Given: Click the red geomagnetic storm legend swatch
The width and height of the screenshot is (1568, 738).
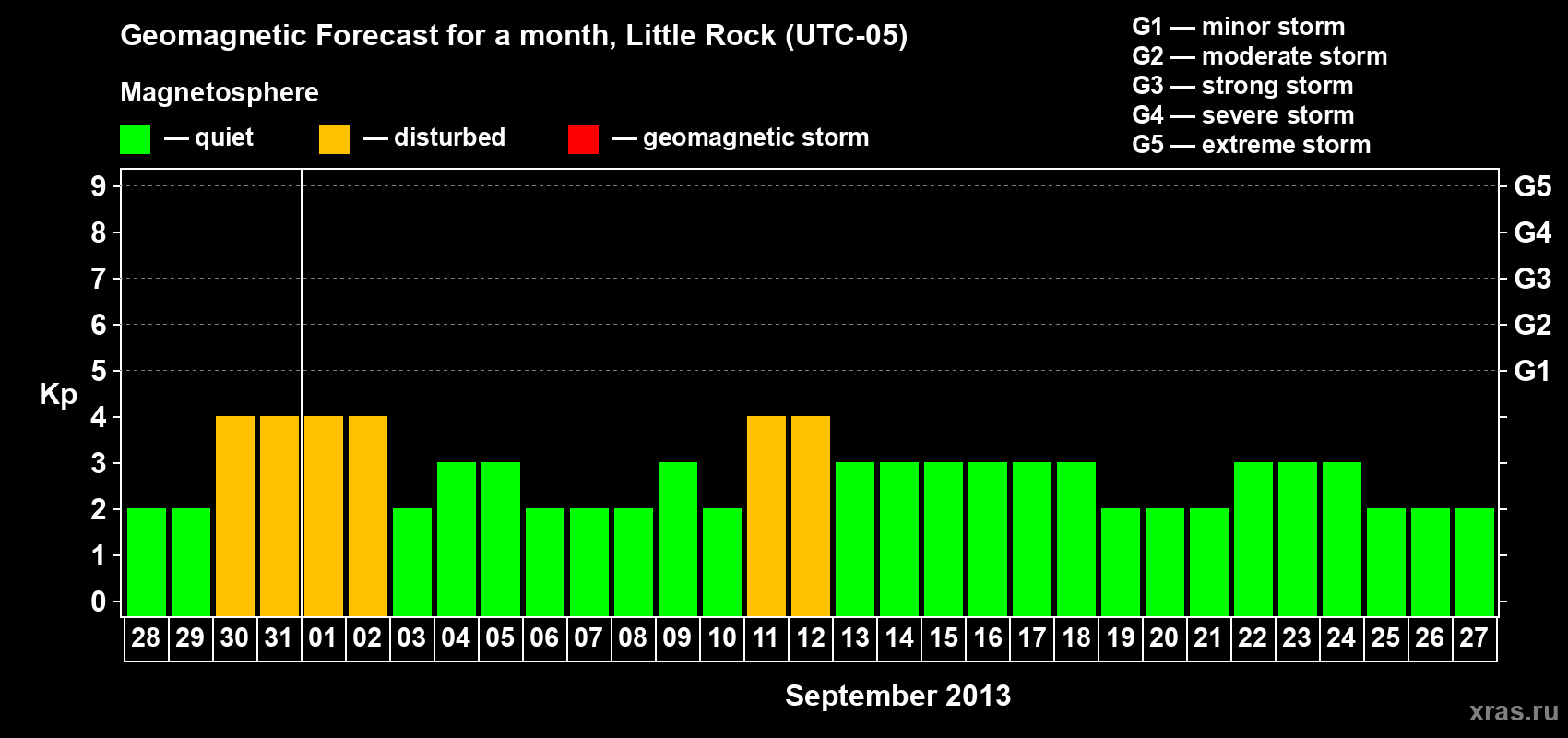Looking at the screenshot, I should click(x=583, y=139).
